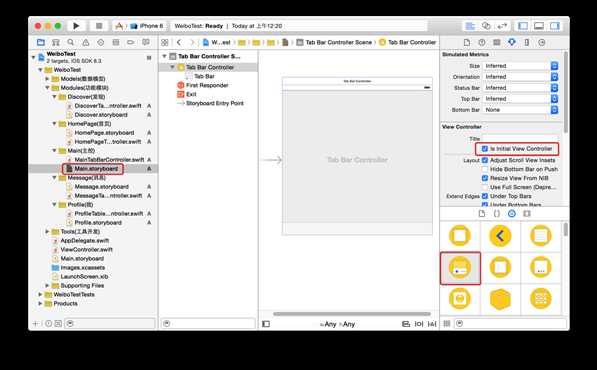
Task: Open the Report navigator speech bubble icon
Action: [x=146, y=42]
